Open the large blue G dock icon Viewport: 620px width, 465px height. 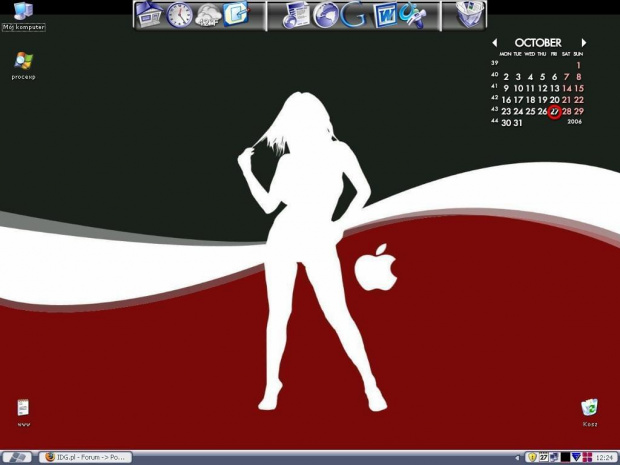tap(353, 15)
